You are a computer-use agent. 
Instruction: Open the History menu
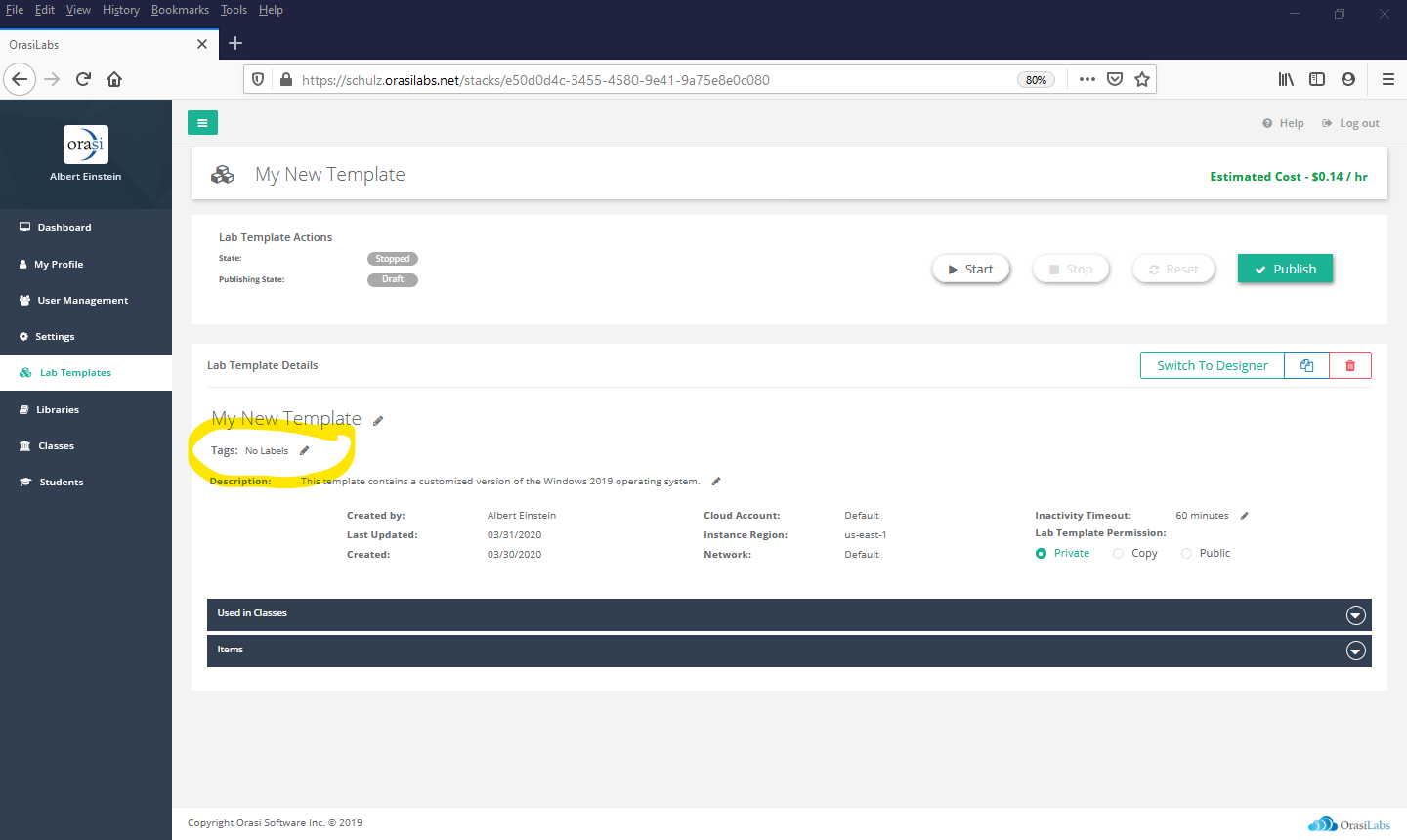121,10
